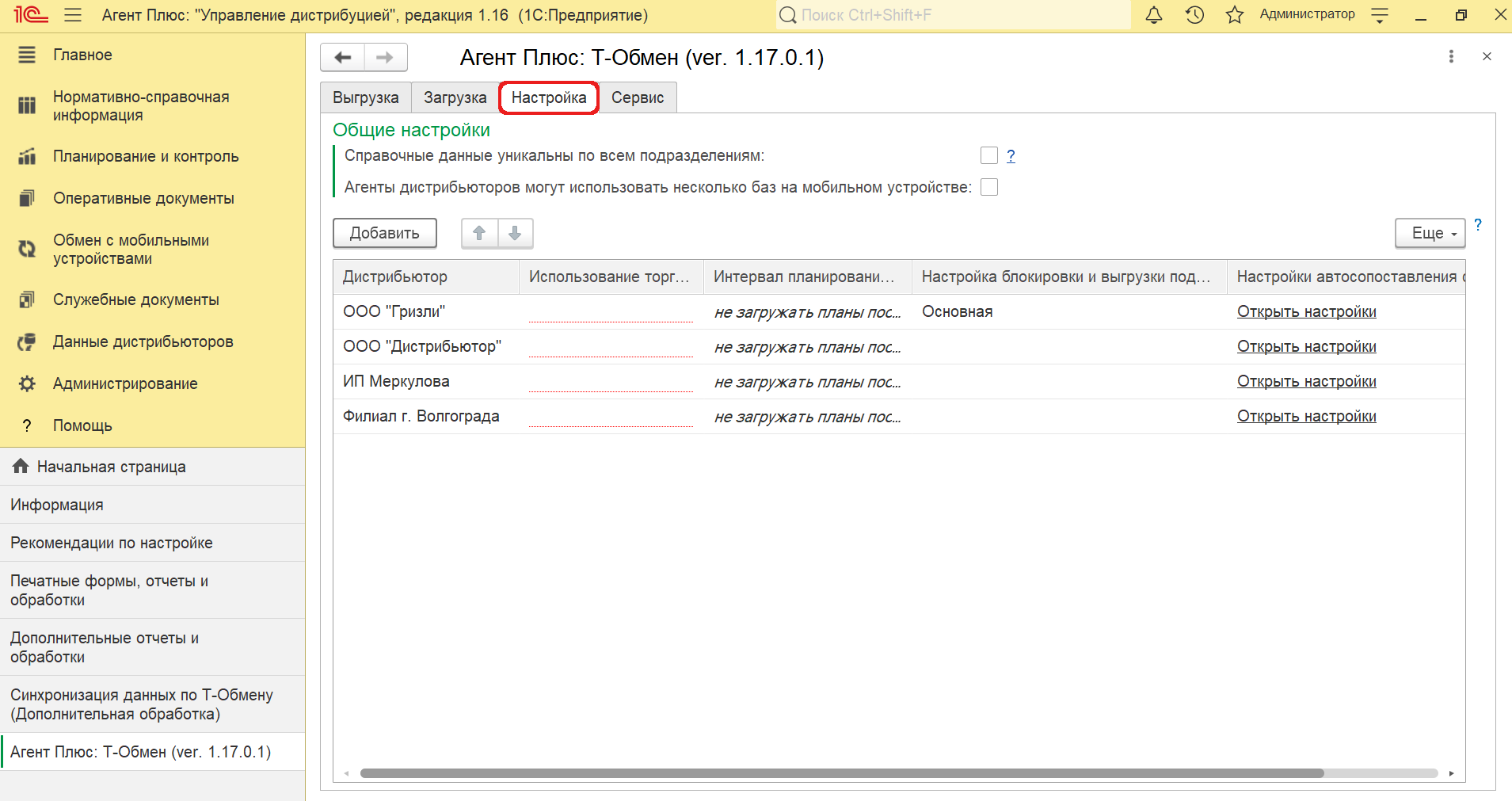Click the Администратор user name
Screen dimensions: 1512x801
1307,14
